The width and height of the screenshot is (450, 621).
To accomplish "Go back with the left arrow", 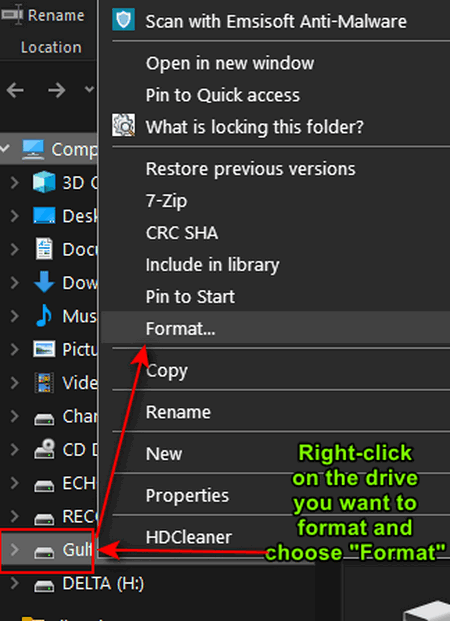I will (15, 91).
